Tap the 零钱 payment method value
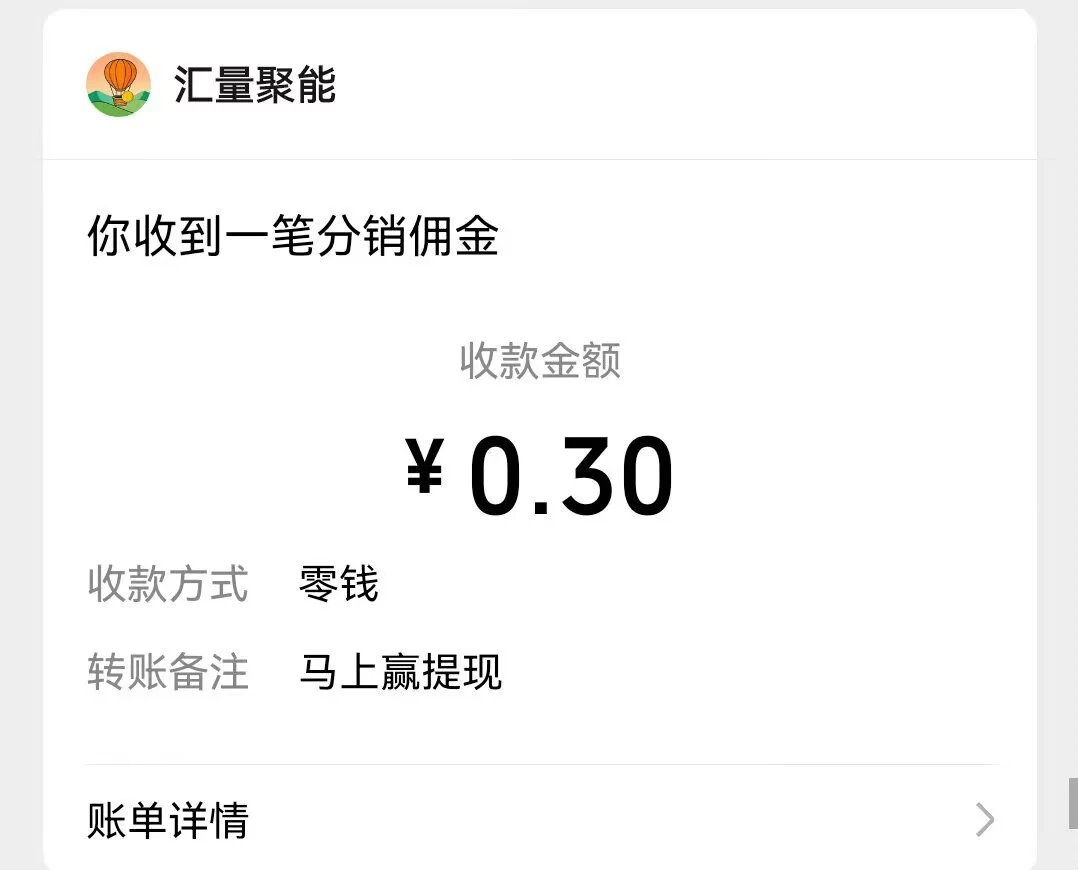 pyautogui.click(x=339, y=584)
